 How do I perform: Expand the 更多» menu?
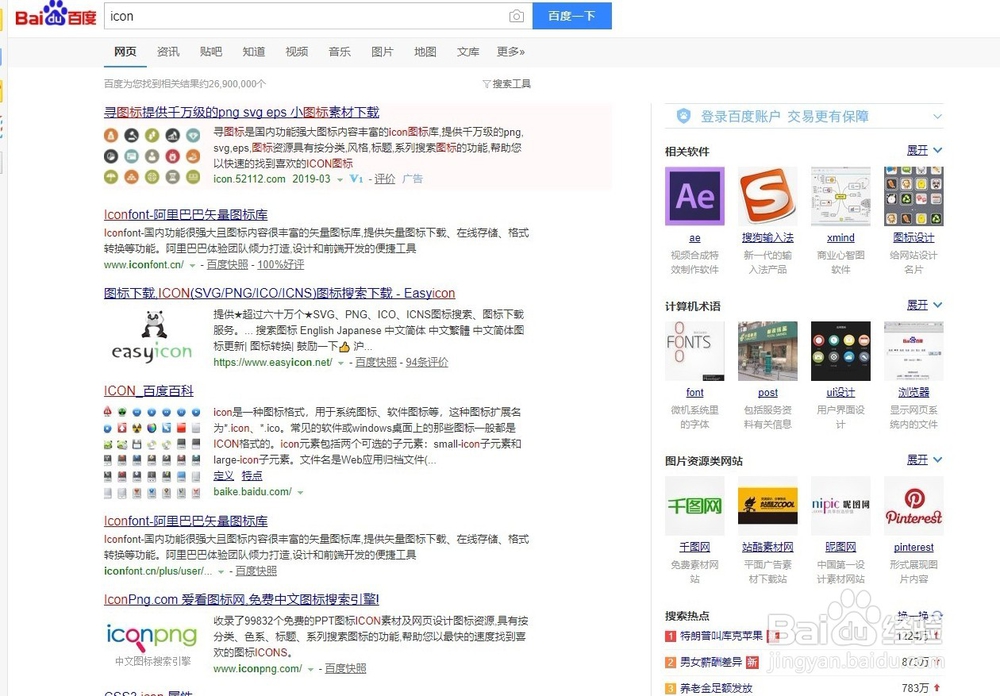click(511, 52)
